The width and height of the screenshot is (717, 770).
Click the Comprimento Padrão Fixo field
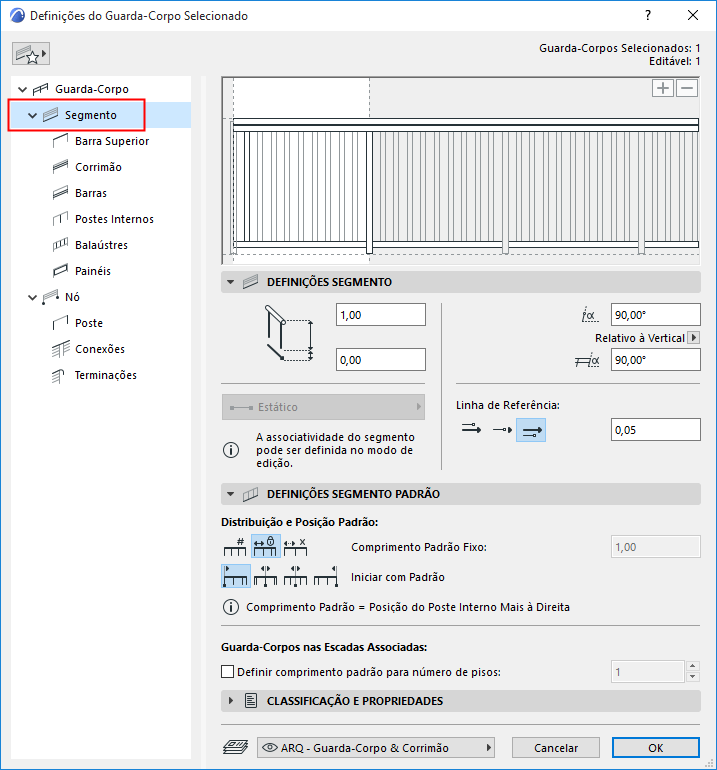656,547
